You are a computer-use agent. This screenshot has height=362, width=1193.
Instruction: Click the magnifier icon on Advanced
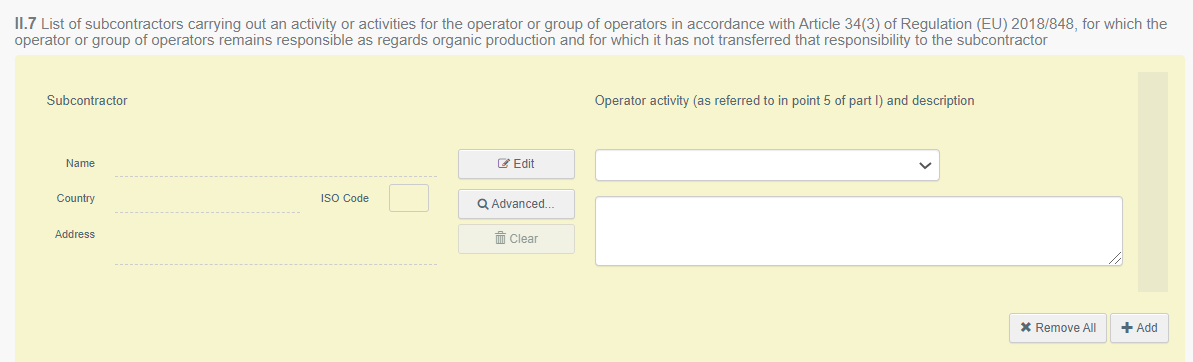click(482, 204)
